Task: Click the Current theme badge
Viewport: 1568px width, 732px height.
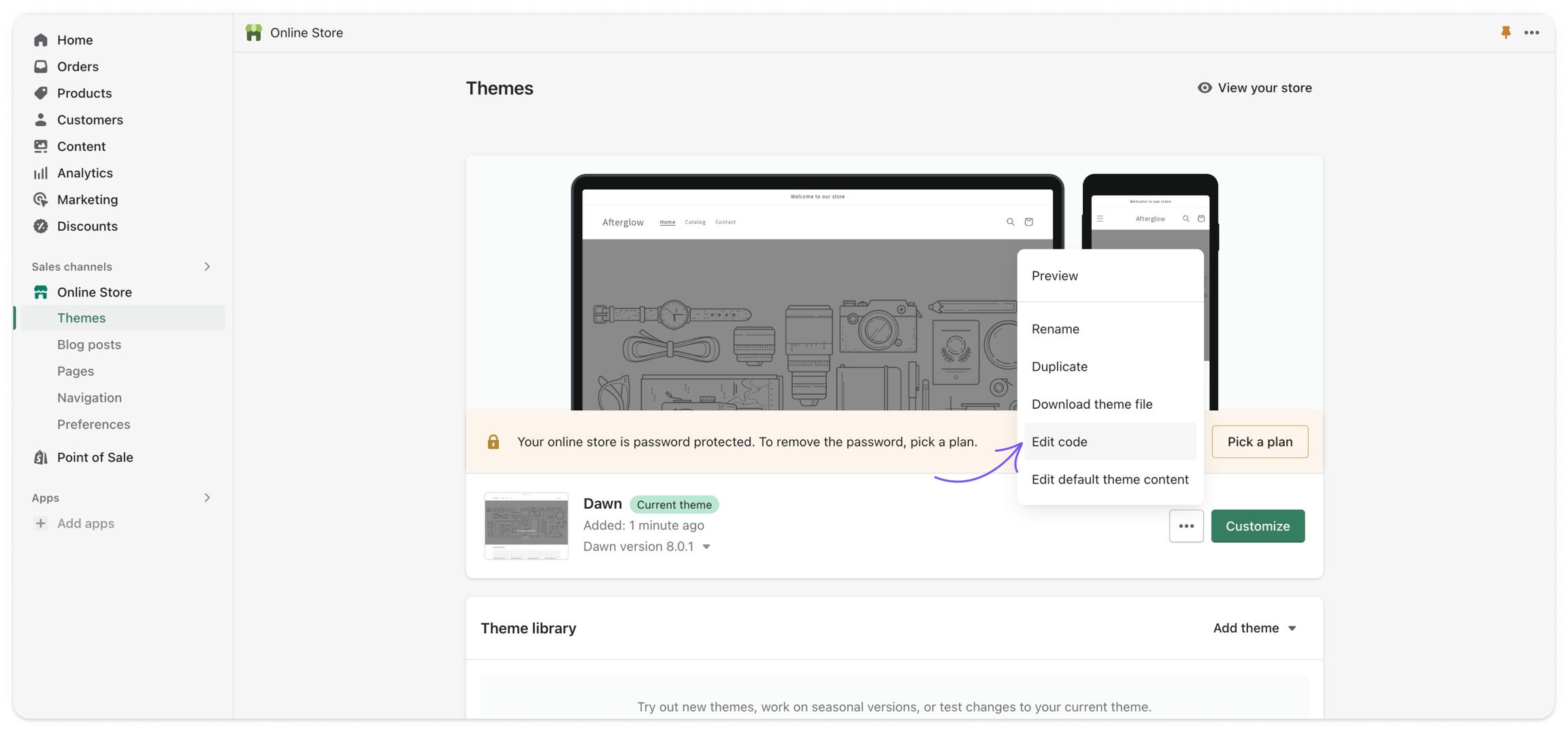Action: [x=674, y=504]
